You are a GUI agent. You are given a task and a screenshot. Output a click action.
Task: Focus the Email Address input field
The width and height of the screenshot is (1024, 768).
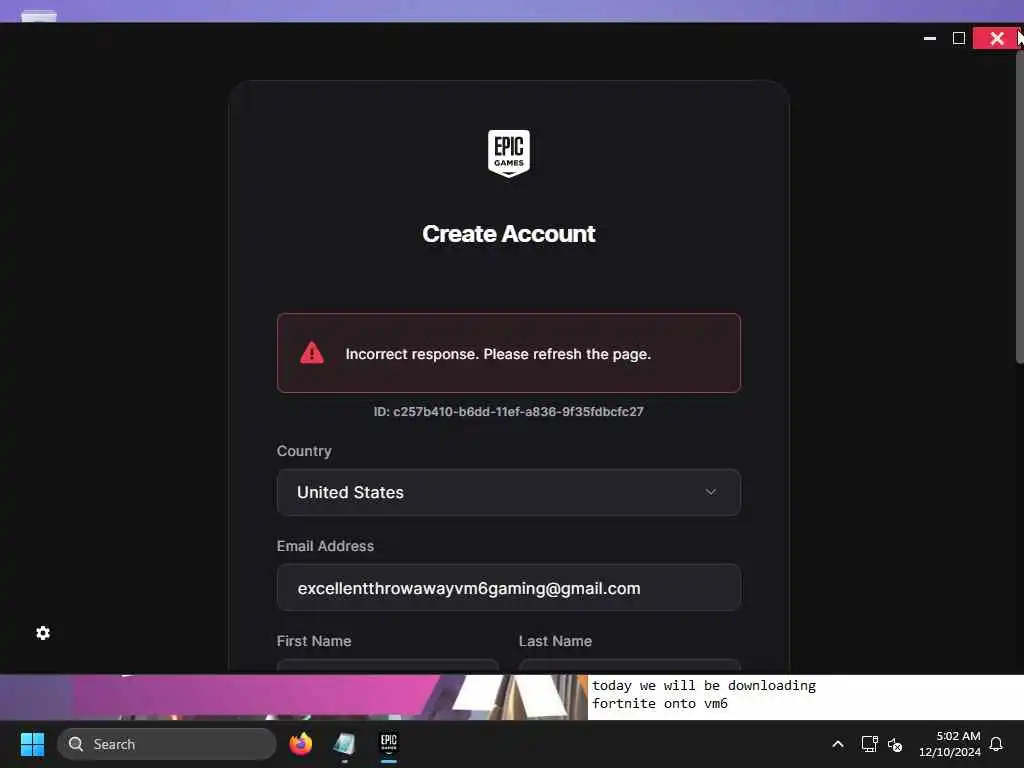click(509, 588)
